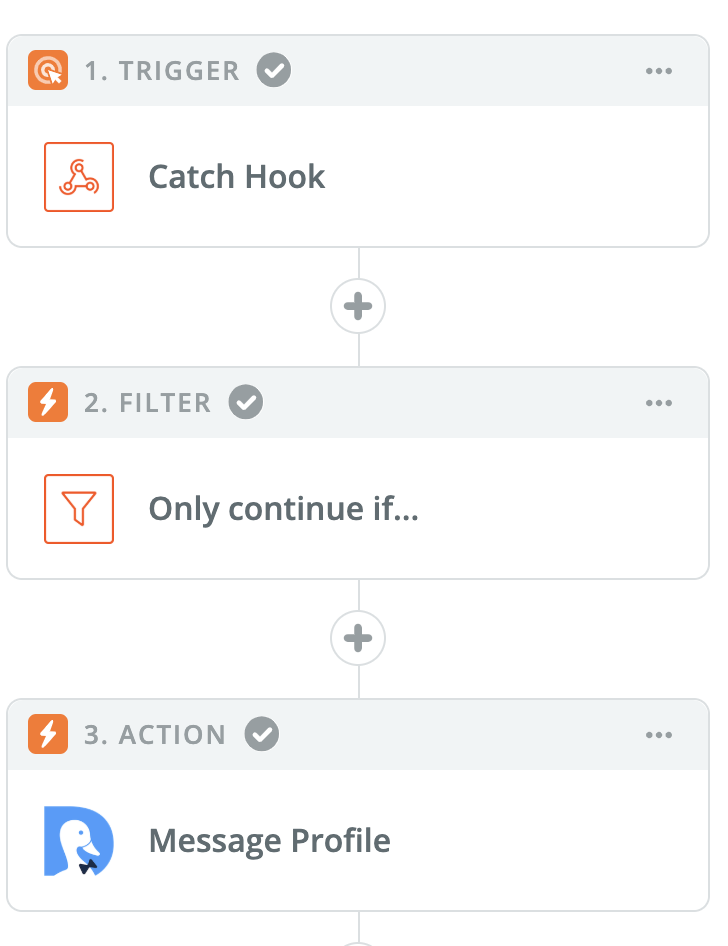This screenshot has width=728, height=946.
Task: Open the Filter step three-dot menu
Action: tap(659, 402)
